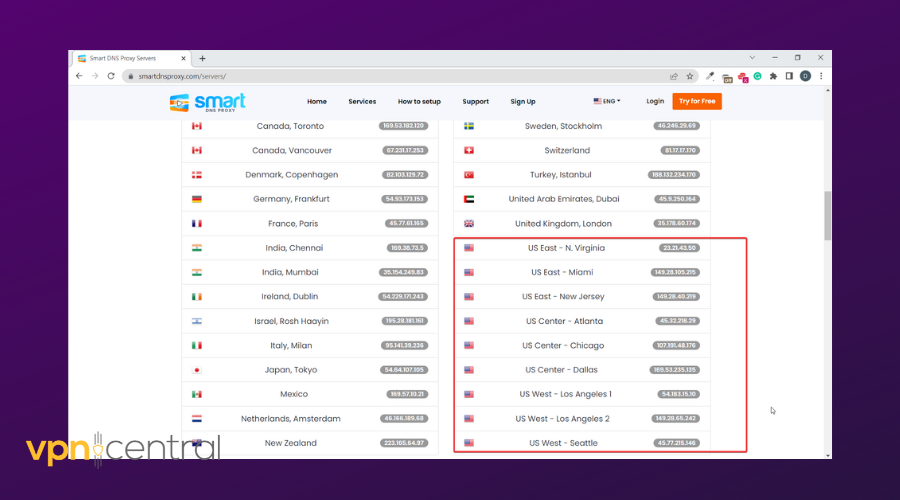Click the US West - Los Angeles 2 text
This screenshot has width=900, height=500.
coord(562,418)
